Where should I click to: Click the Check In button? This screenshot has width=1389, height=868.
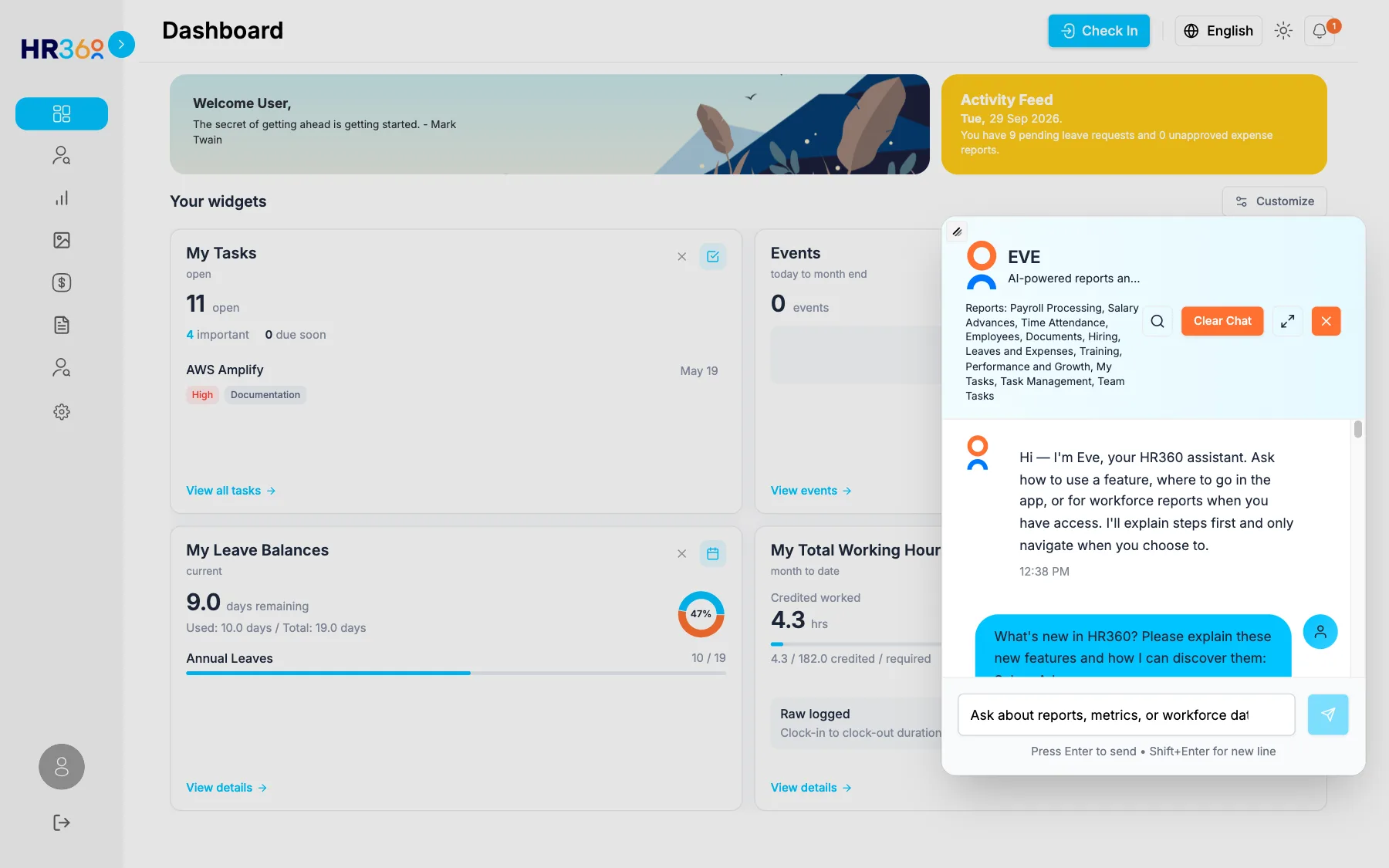[x=1099, y=31]
